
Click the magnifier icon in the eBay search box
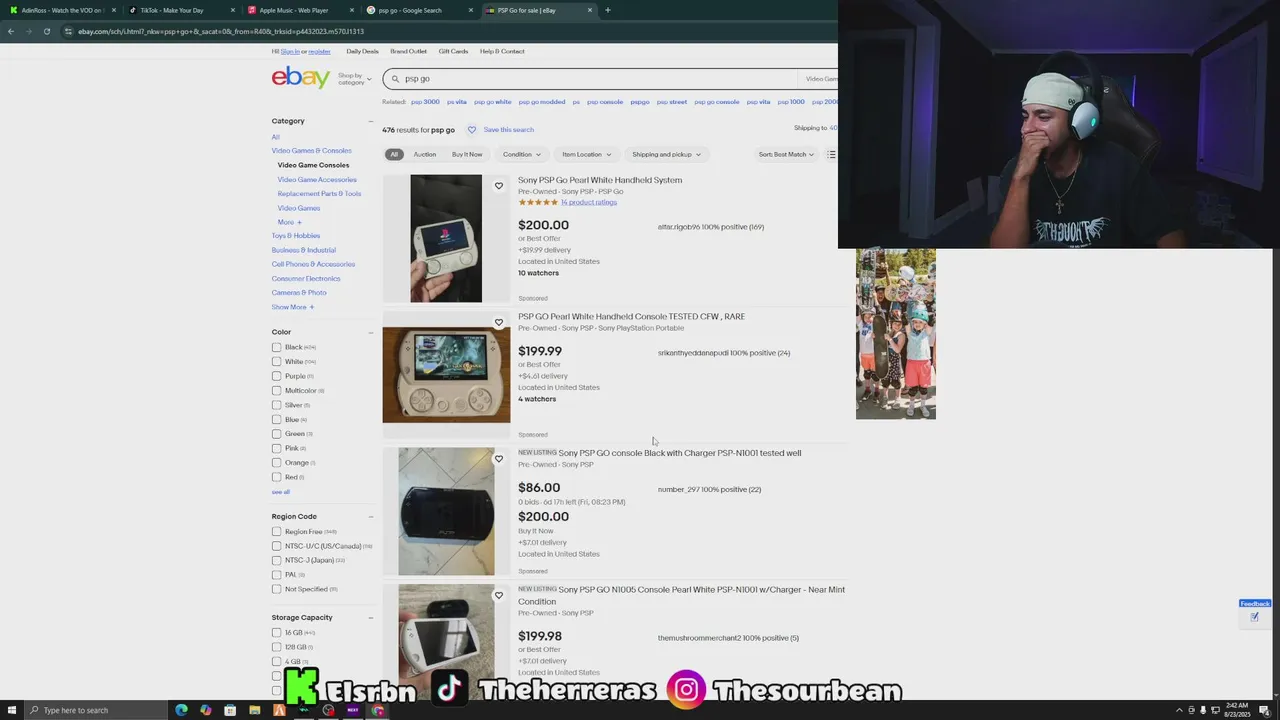(395, 79)
